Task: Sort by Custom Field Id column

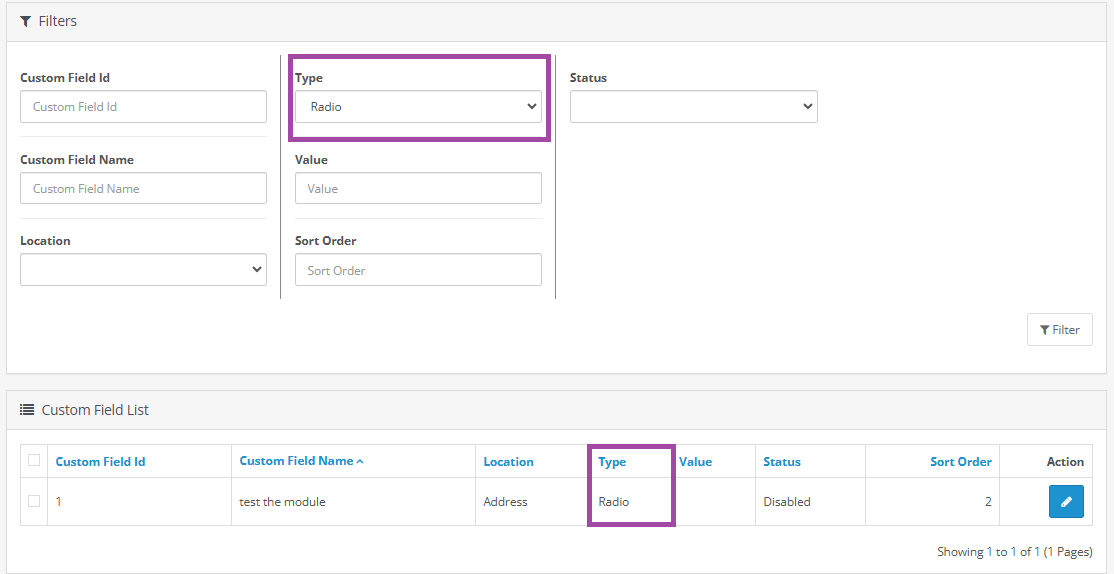Action: pos(100,462)
